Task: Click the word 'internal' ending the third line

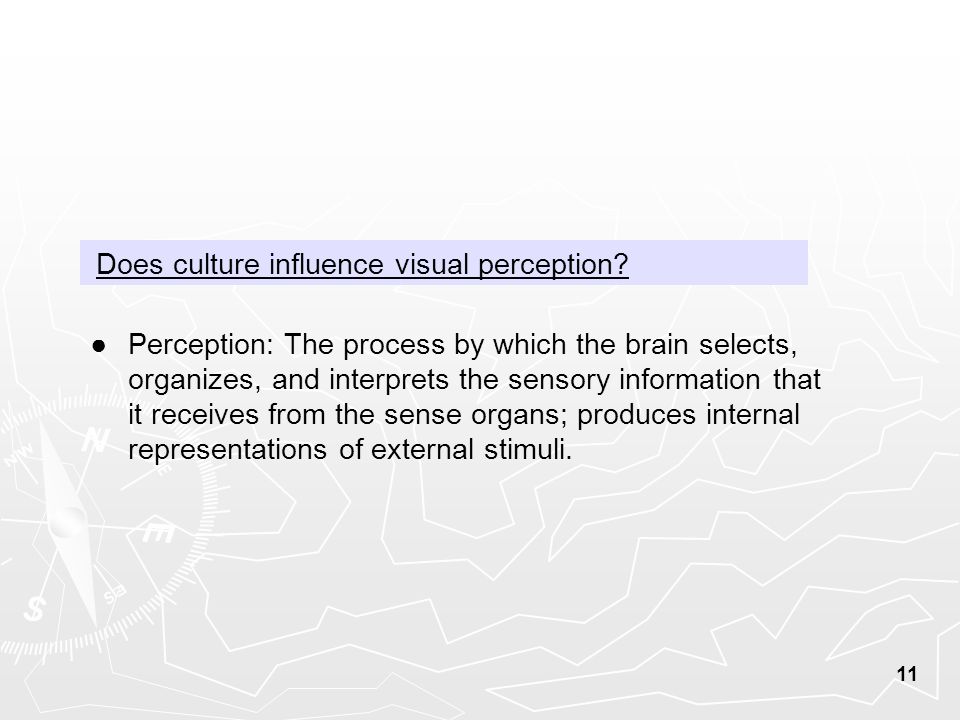Action: [752, 414]
